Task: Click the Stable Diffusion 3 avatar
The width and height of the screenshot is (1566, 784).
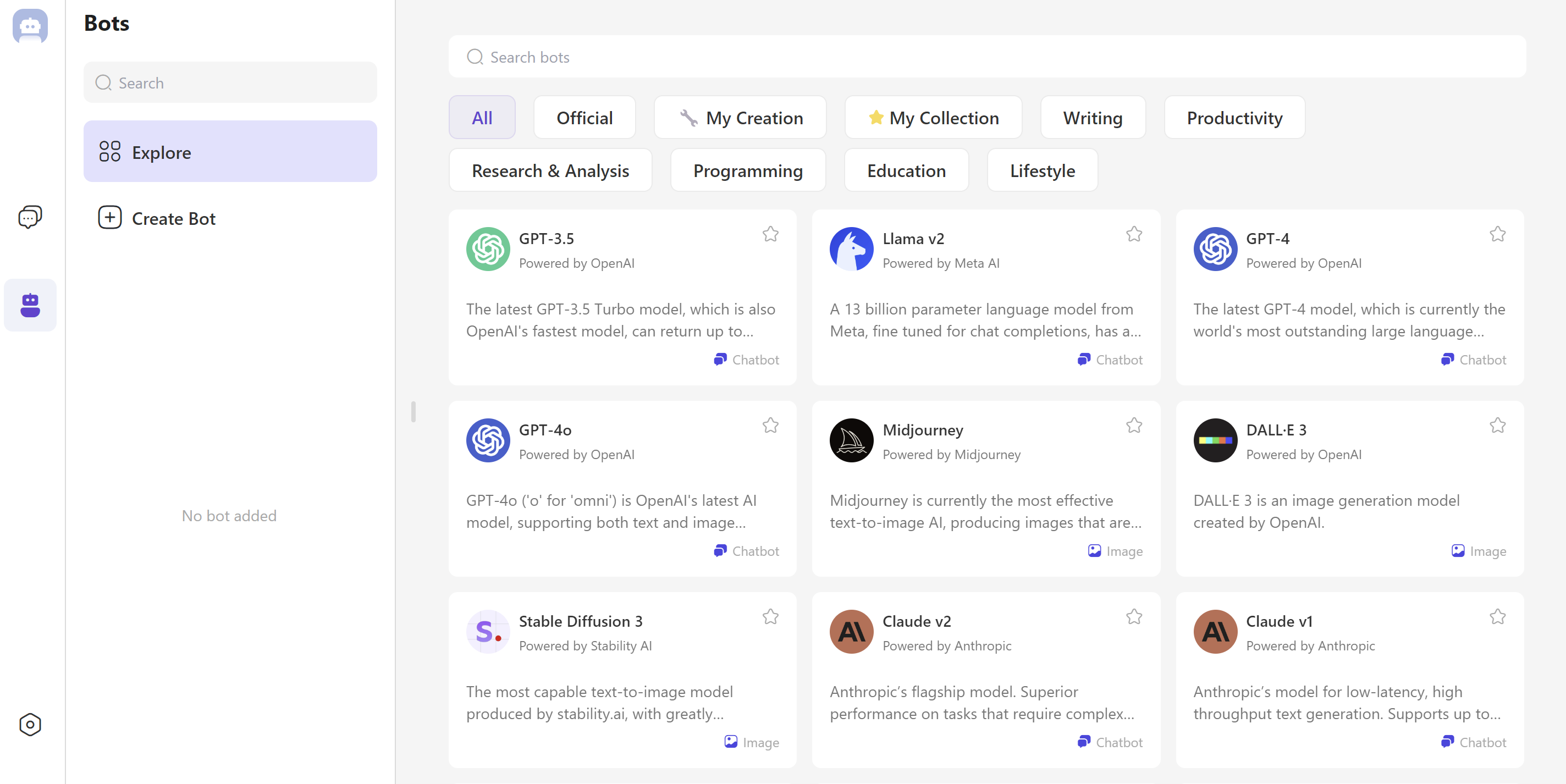Action: [x=488, y=632]
